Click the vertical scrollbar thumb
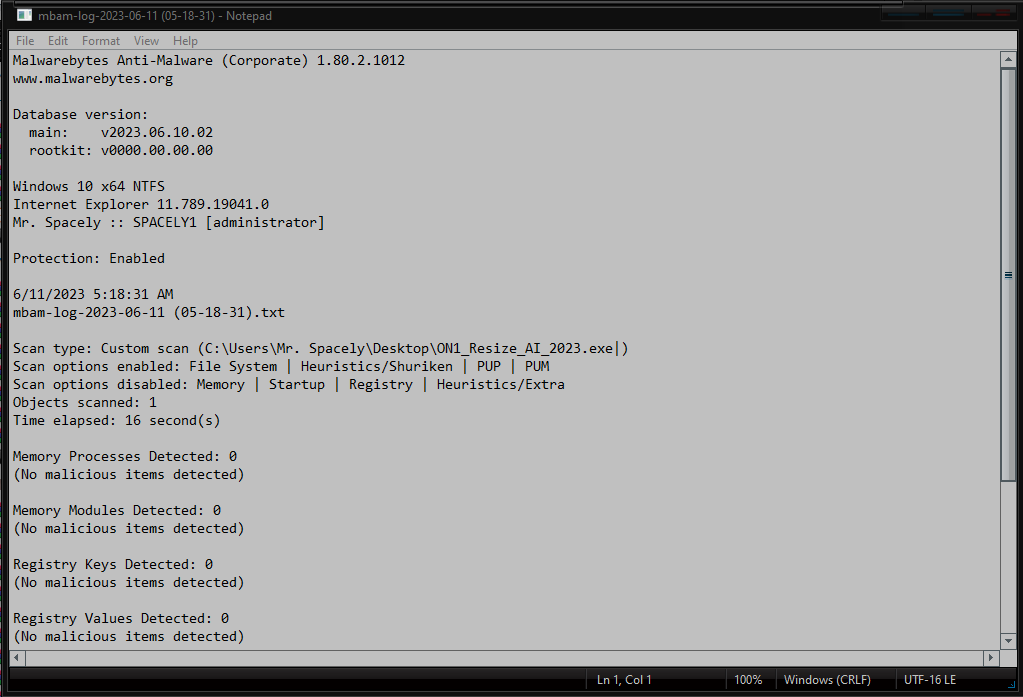Screen dimensions: 1023x697 (x=1008, y=275)
